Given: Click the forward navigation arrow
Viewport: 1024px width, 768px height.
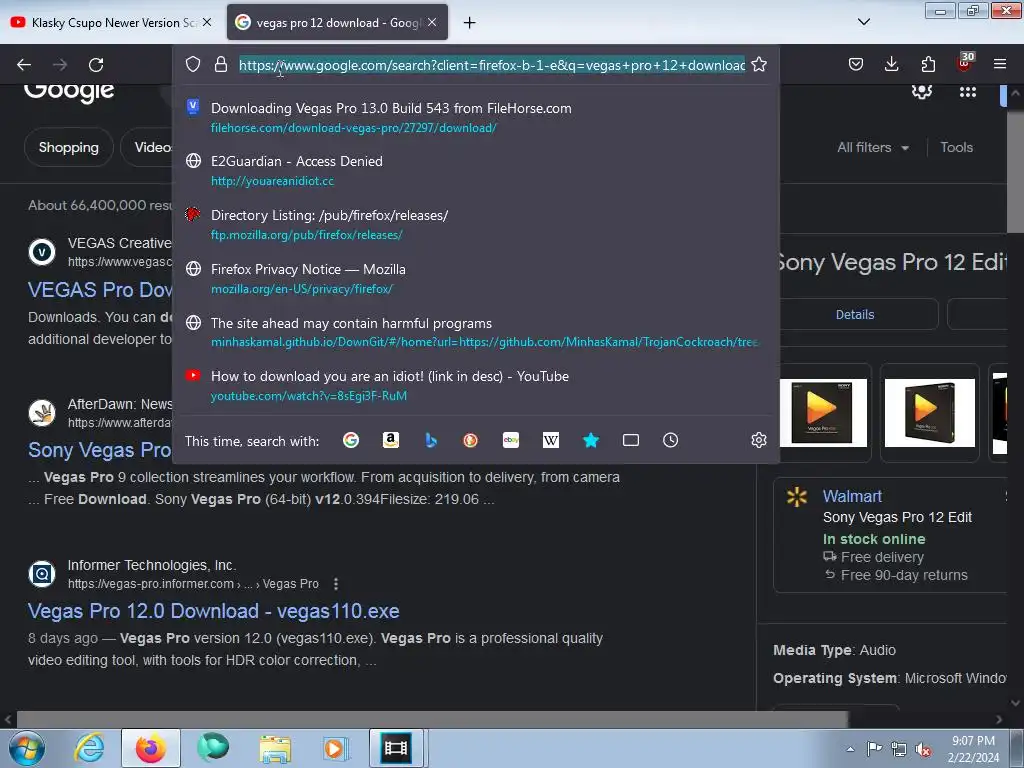Looking at the screenshot, I should point(60,65).
